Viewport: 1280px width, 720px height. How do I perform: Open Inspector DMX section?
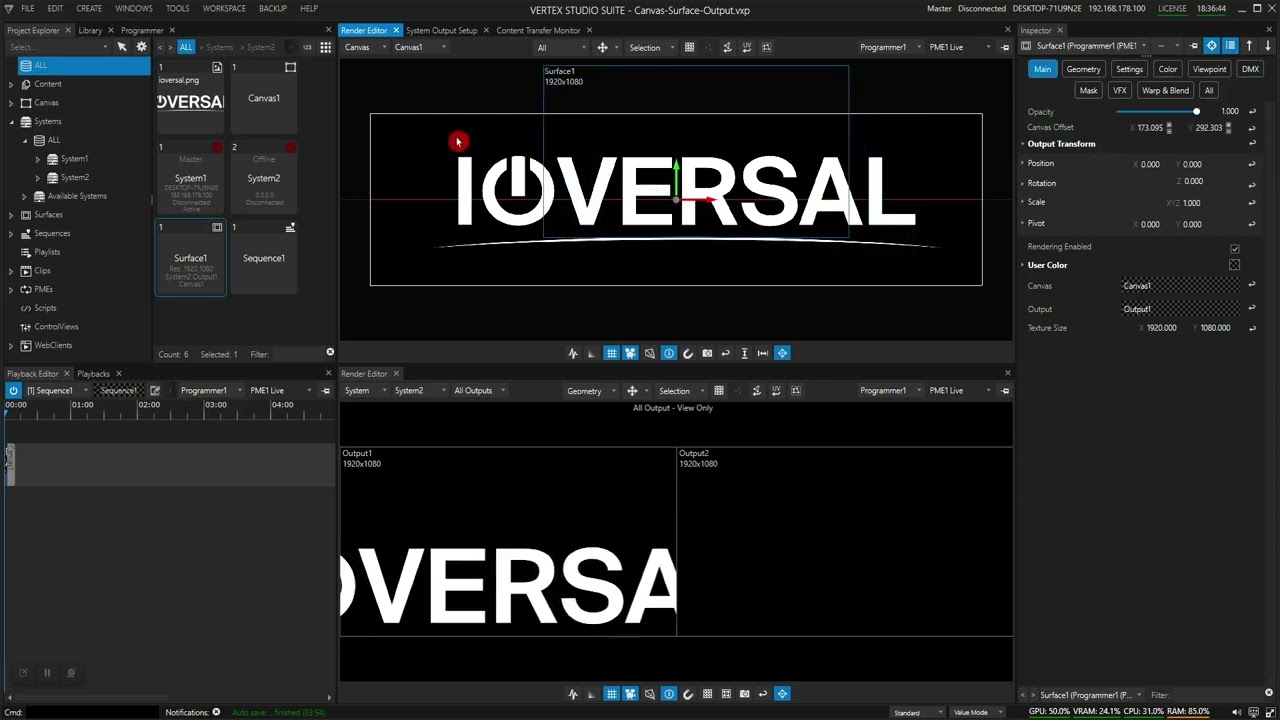pyautogui.click(x=1250, y=69)
